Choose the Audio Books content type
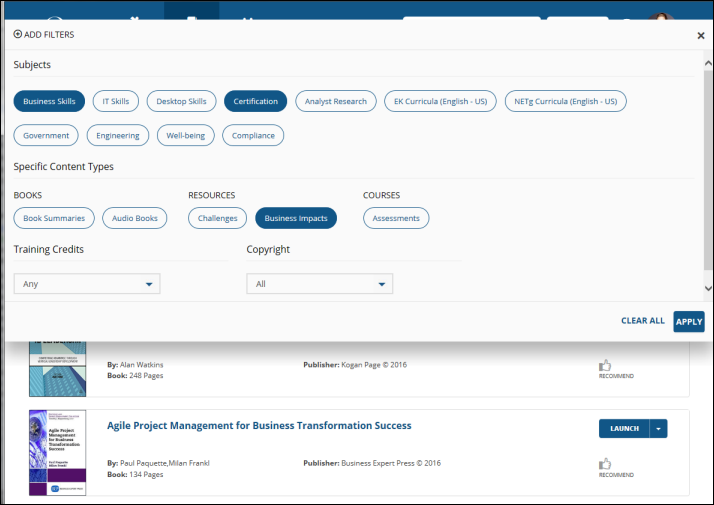This screenshot has width=714, height=505. tap(134, 218)
